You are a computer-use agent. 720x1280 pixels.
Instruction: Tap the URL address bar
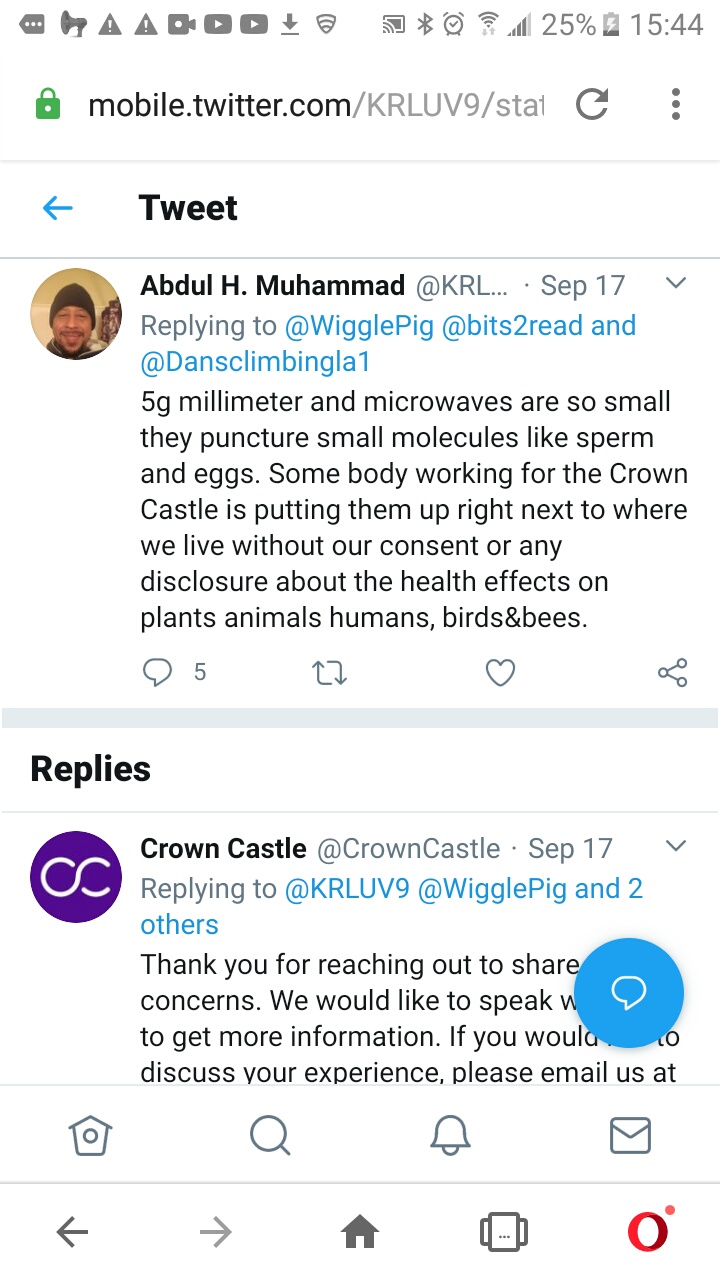click(316, 105)
